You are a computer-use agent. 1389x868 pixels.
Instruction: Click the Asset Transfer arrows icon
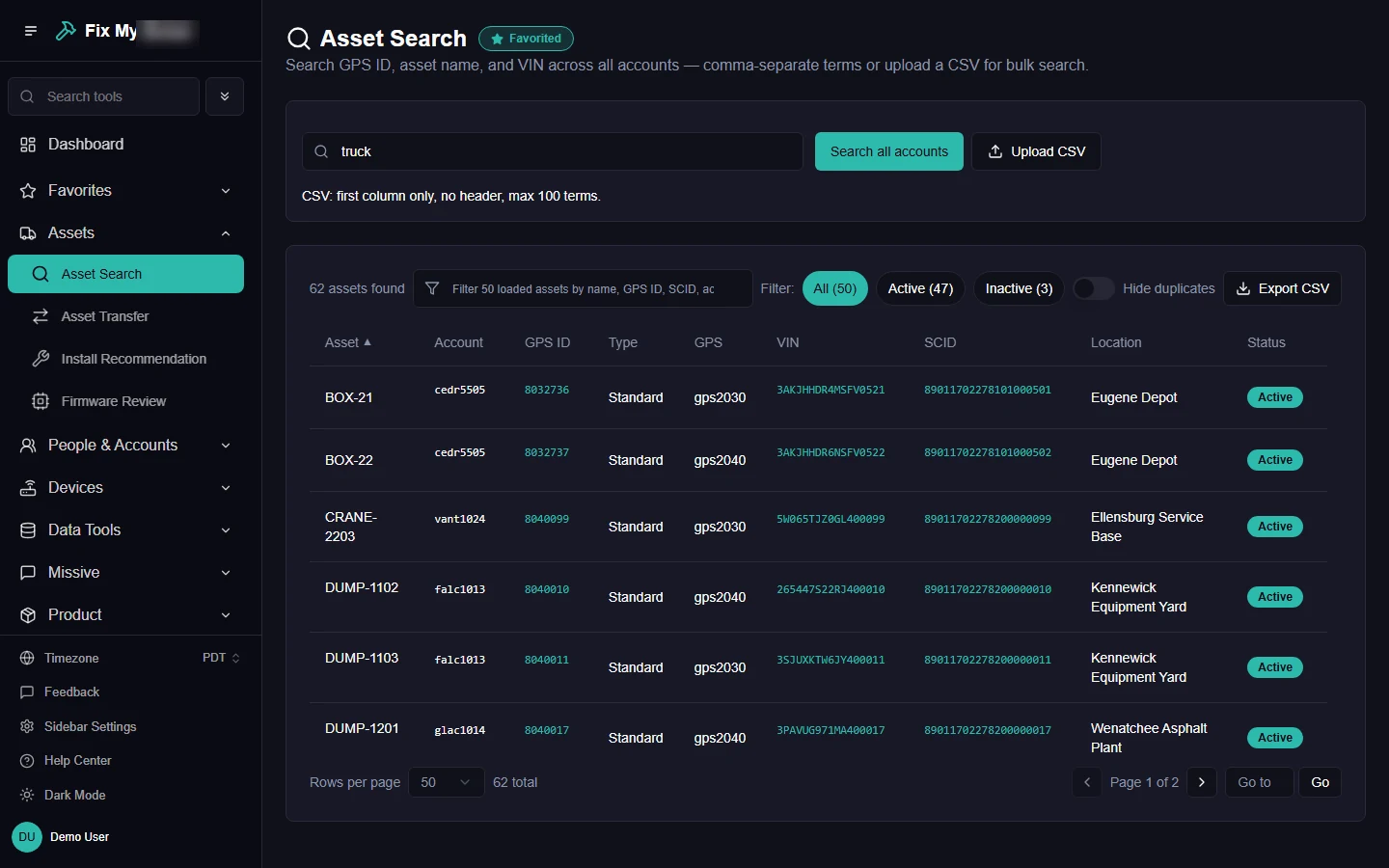[41, 316]
